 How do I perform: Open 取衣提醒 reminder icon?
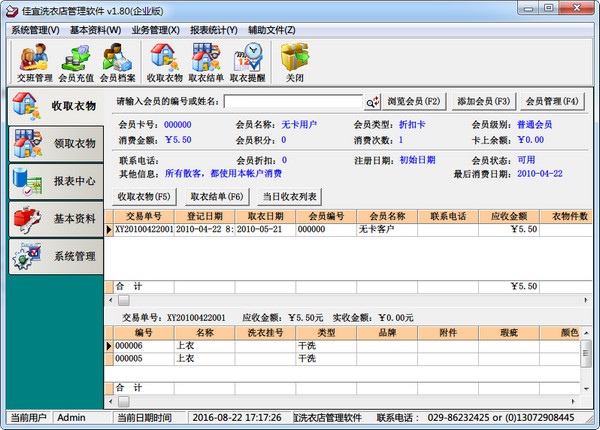(x=248, y=63)
